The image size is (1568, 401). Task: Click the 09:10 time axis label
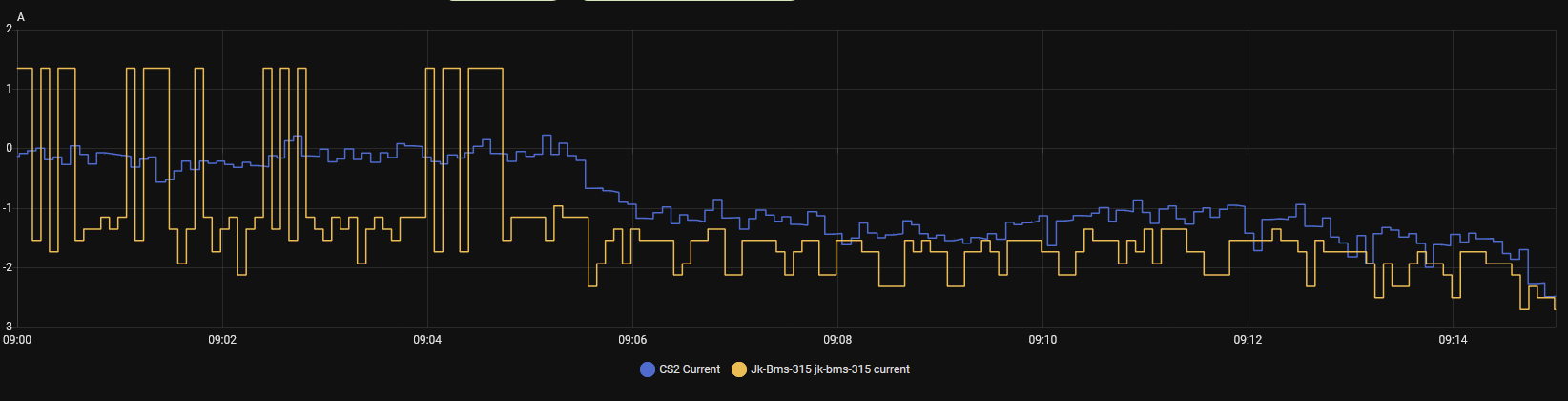tap(1042, 339)
